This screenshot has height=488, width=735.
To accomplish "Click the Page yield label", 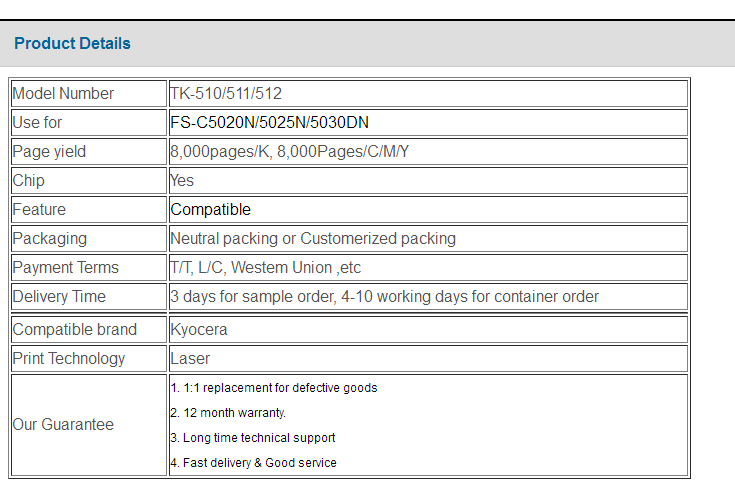I will point(49,152).
